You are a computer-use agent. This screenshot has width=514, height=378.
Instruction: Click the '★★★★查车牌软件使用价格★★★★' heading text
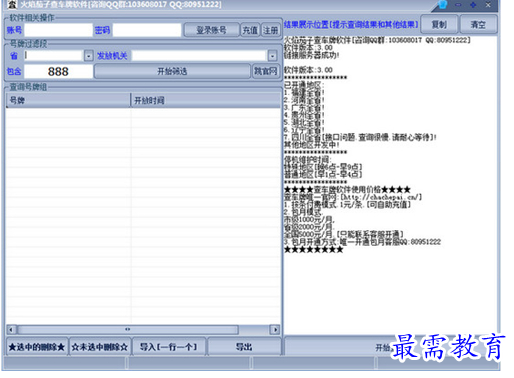point(347,189)
